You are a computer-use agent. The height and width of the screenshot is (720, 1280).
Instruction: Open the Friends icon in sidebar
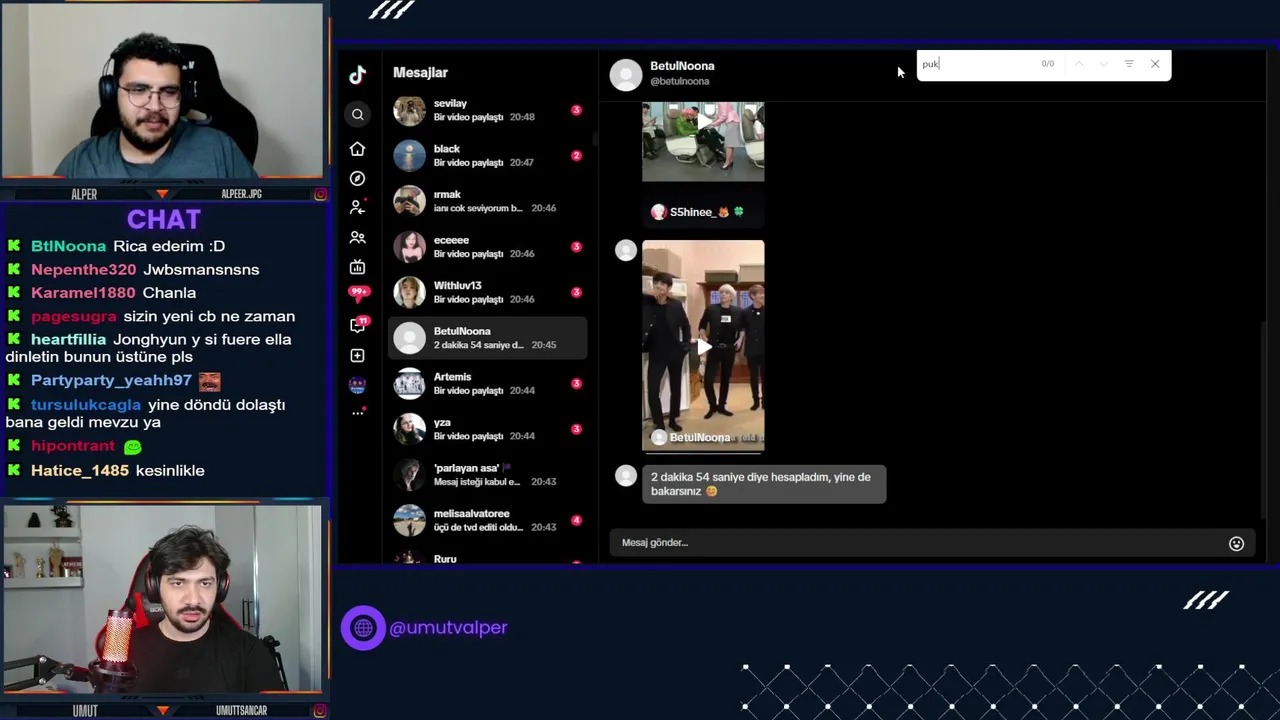[357, 238]
